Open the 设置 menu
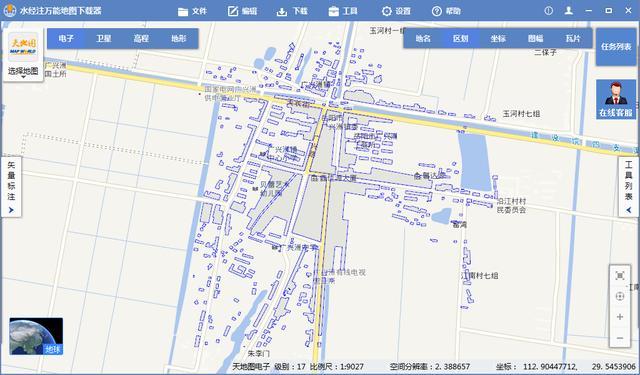Screen dimensions: 640x375 (396, 11)
